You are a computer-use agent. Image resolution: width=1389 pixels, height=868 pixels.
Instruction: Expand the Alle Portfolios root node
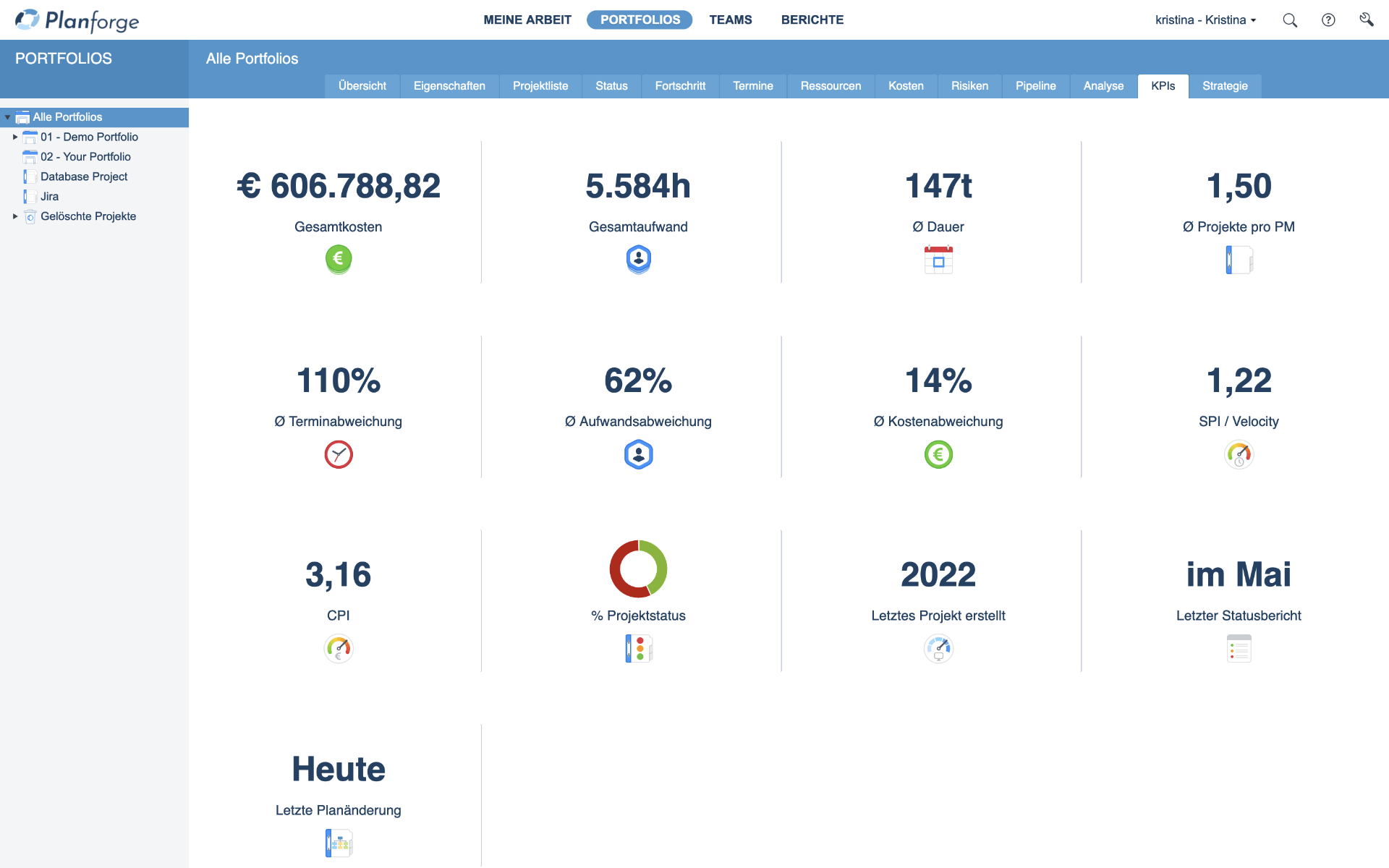(x=7, y=117)
